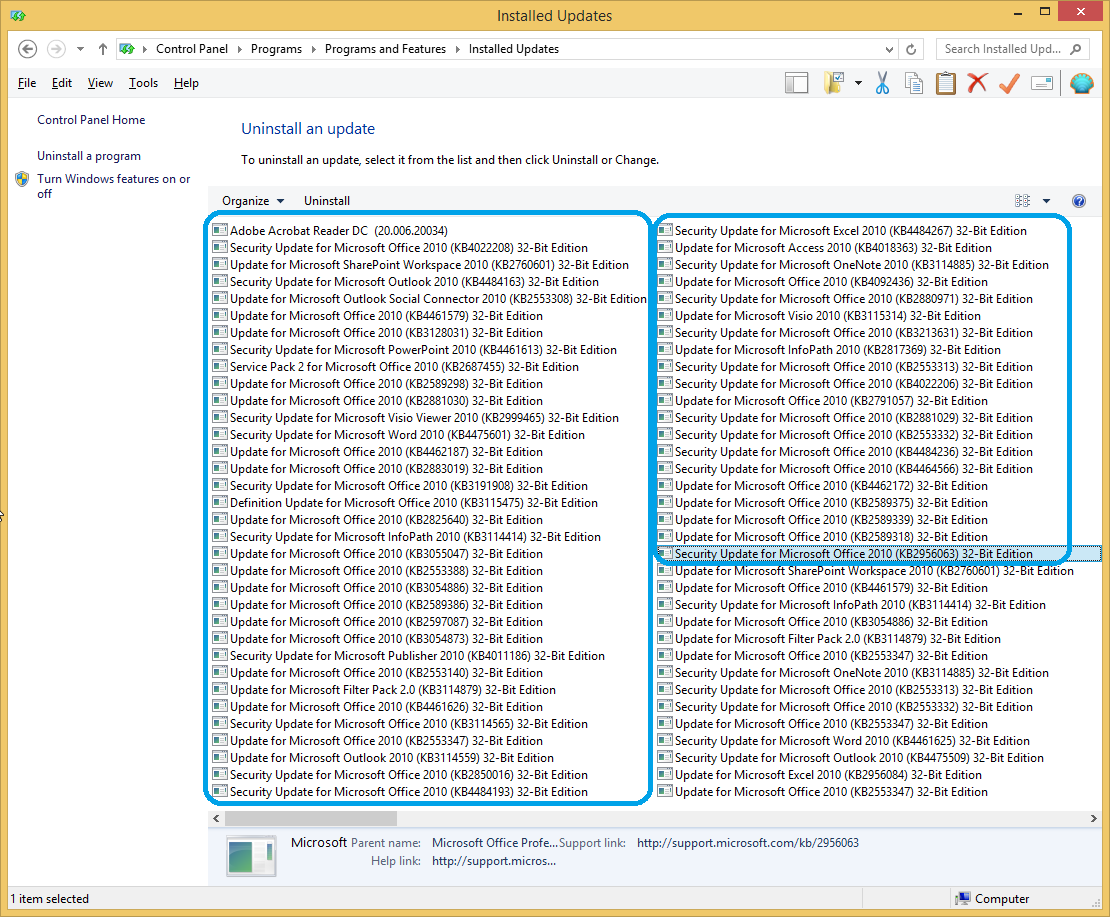Open the view options dropdown arrow
The width and height of the screenshot is (1110, 917).
[1046, 200]
